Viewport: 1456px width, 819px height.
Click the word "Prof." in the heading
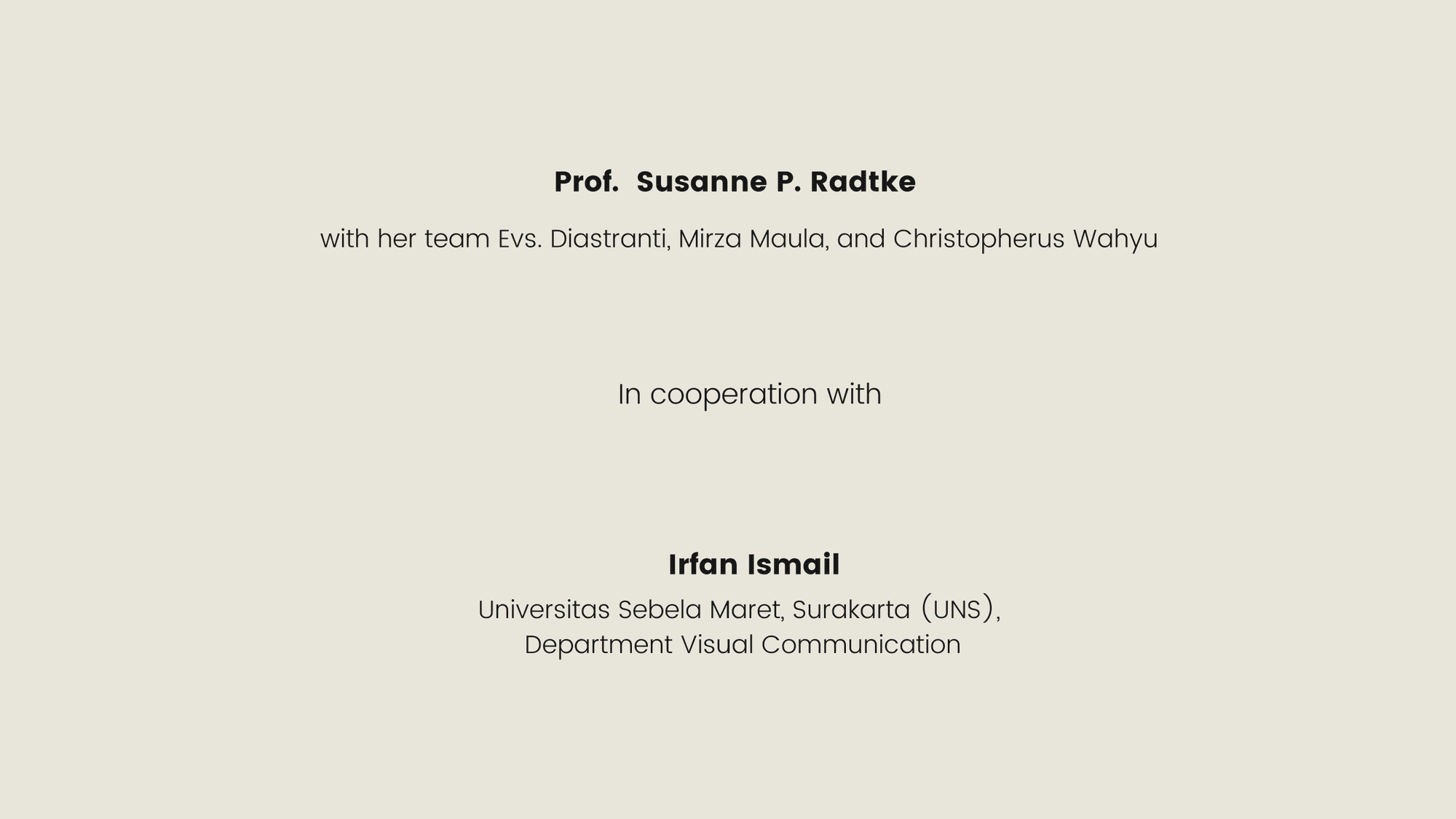586,182
